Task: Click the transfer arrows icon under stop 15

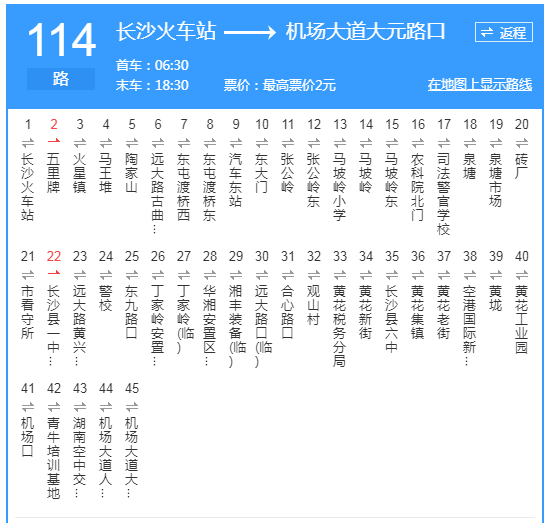Action: click(392, 143)
